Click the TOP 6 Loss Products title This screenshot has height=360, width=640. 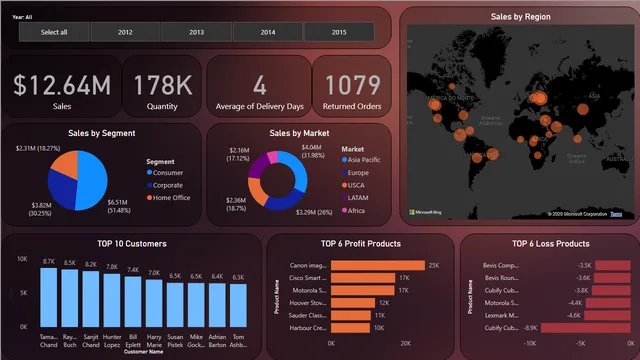click(551, 244)
